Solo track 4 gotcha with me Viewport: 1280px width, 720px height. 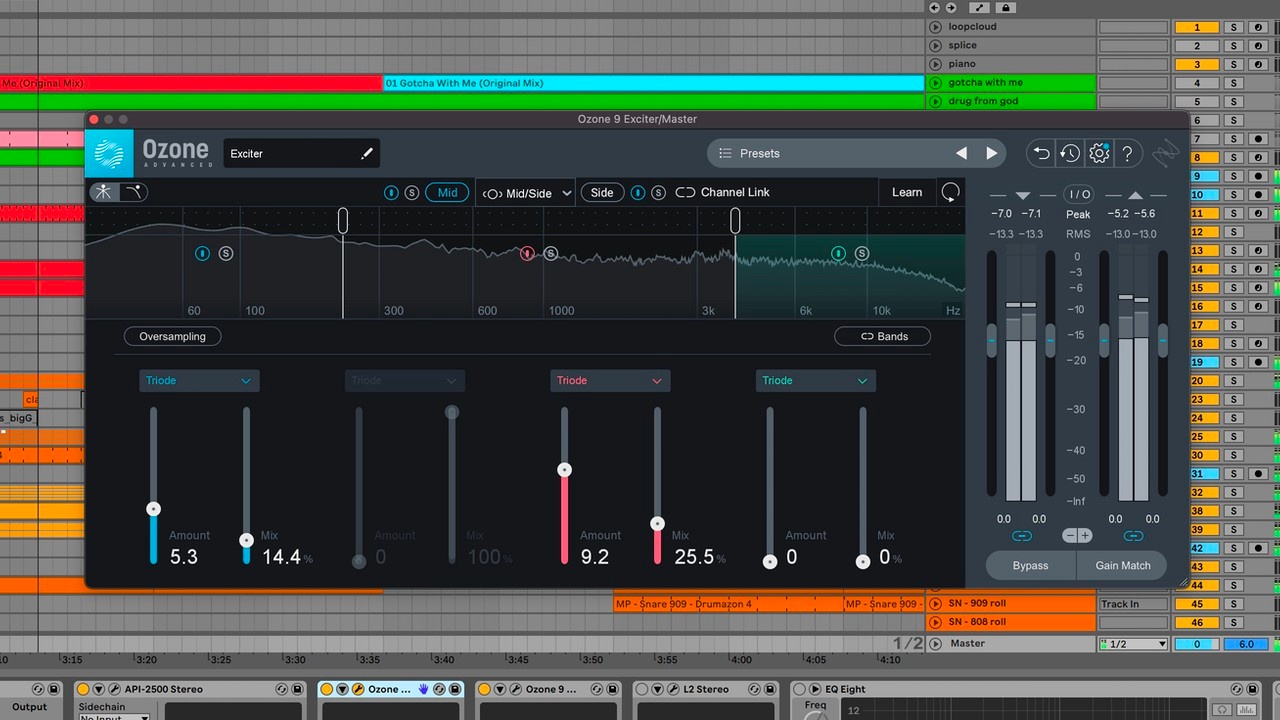1234,83
